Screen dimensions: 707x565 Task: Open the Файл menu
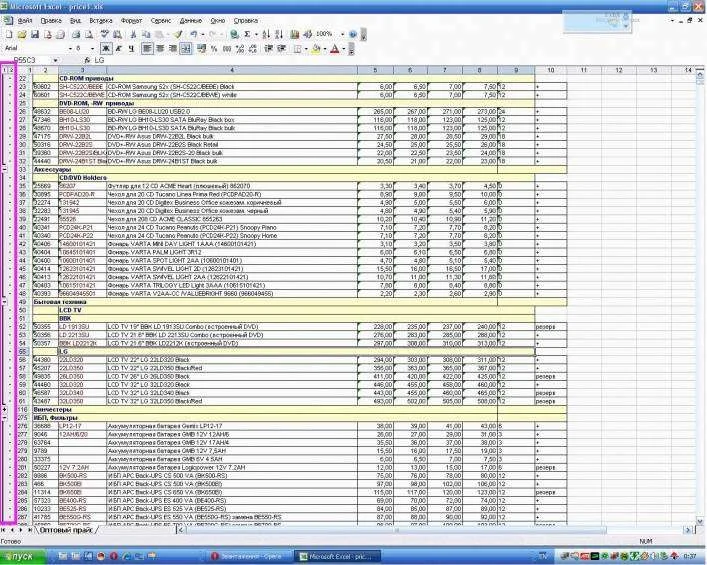(x=25, y=21)
